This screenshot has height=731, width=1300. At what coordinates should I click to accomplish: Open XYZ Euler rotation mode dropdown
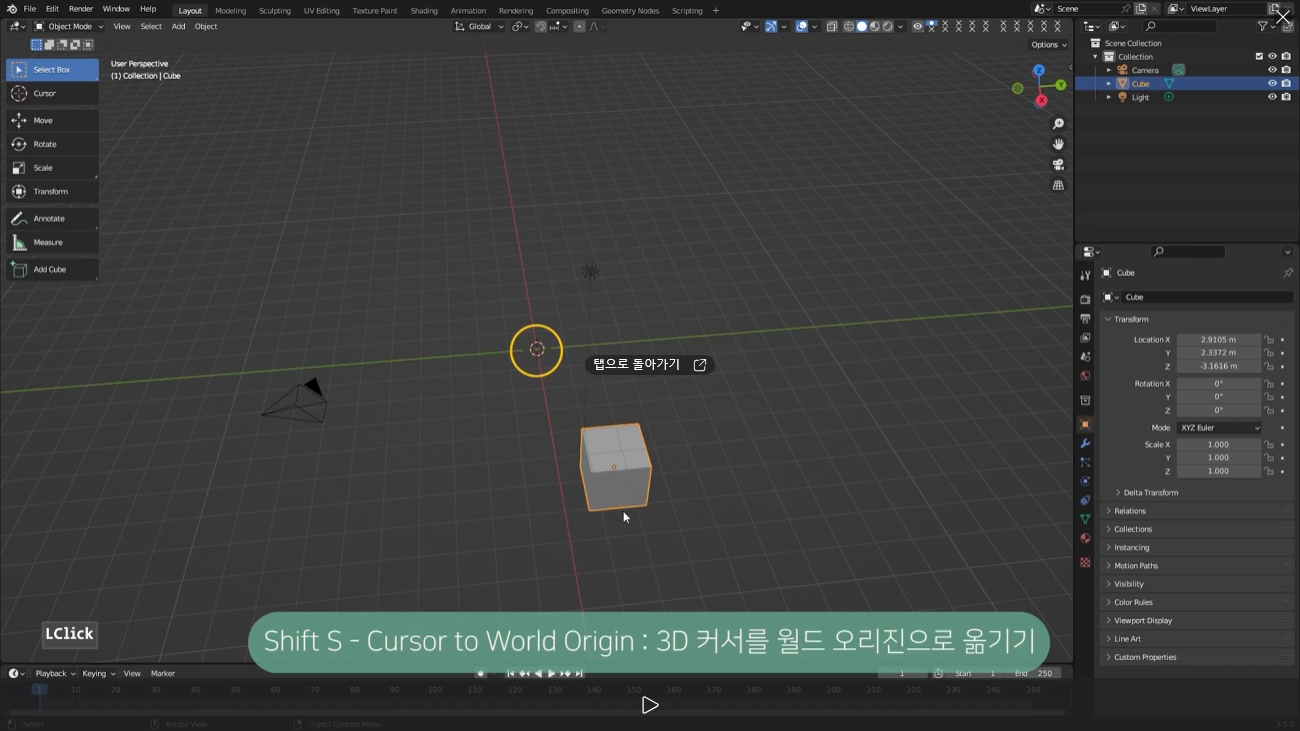point(1219,428)
